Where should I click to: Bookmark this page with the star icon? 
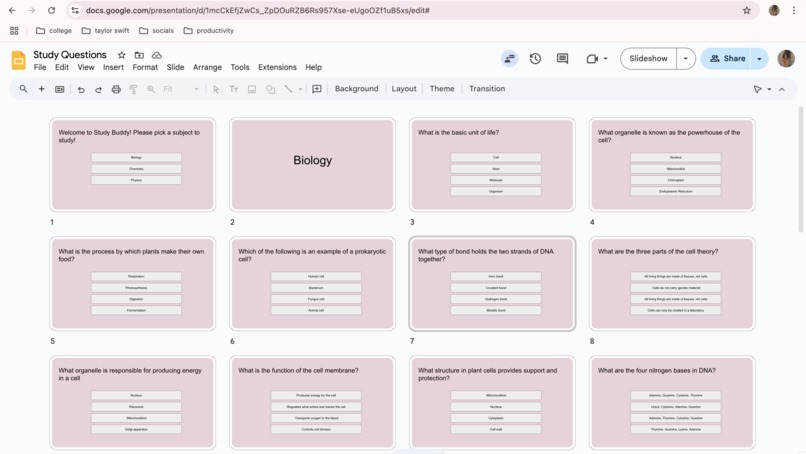[746, 10]
